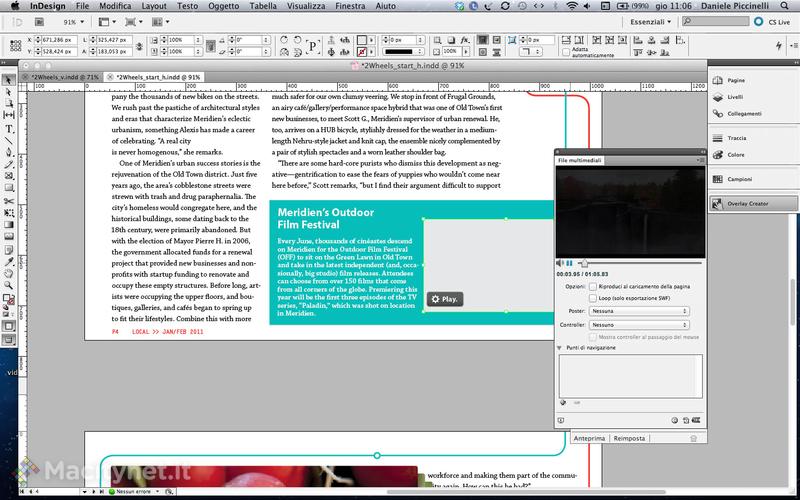Select the black arrow Selection tool
Screen dimensions: 800x500
(9, 80)
